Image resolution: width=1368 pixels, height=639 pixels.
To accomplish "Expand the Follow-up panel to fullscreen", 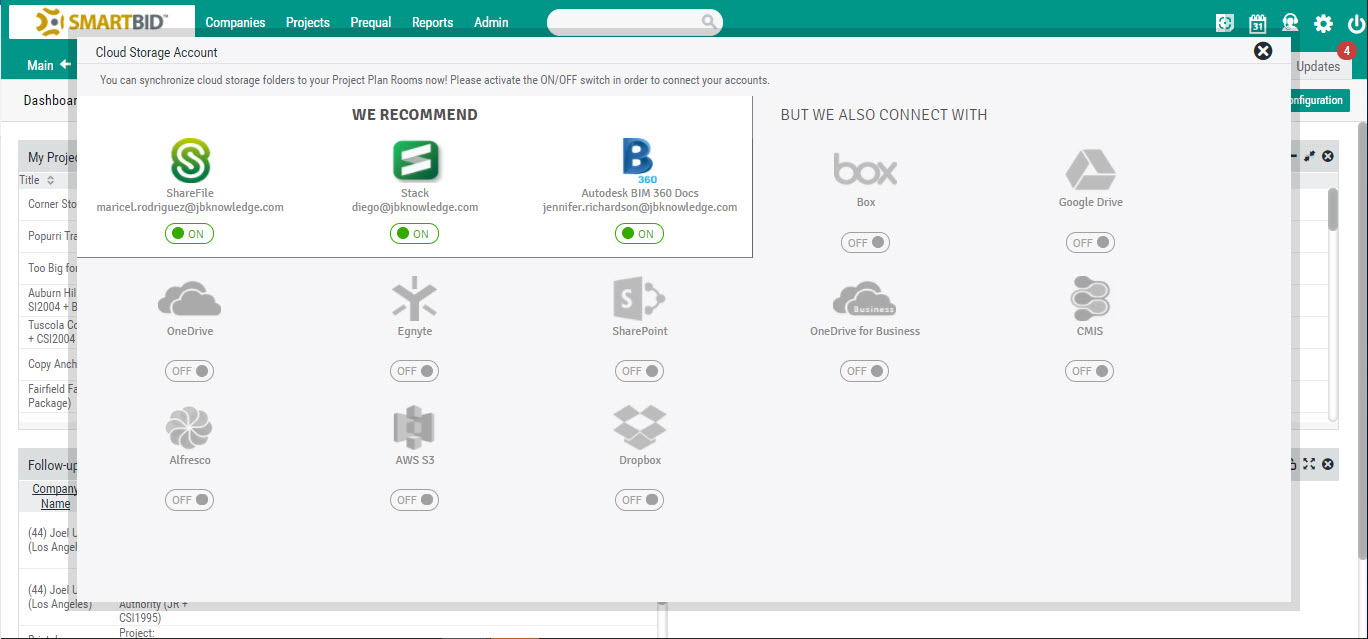I will click(1310, 464).
